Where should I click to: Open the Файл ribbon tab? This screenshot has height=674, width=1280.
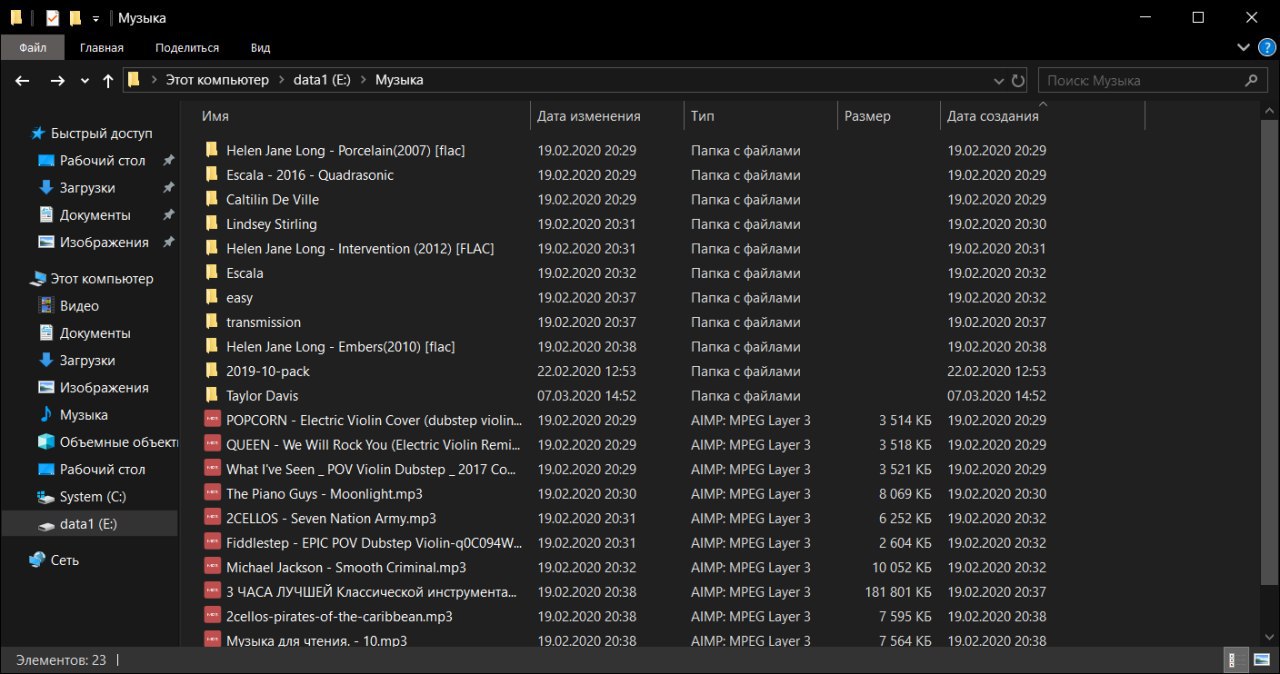pos(32,47)
